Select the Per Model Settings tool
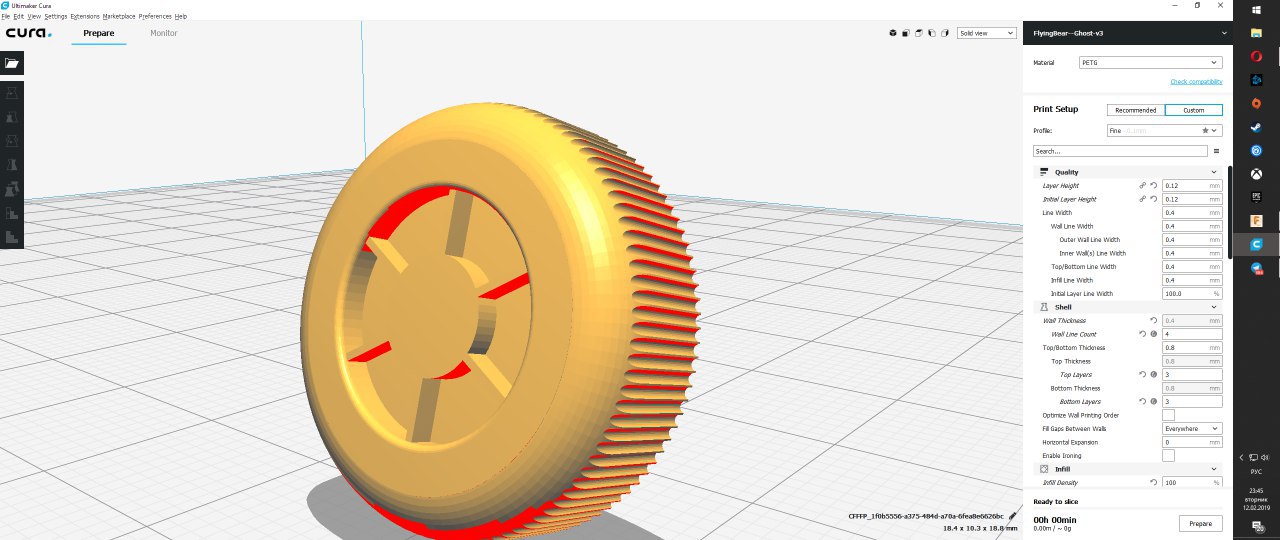Screen dimensions: 1280x540 (x=12, y=188)
